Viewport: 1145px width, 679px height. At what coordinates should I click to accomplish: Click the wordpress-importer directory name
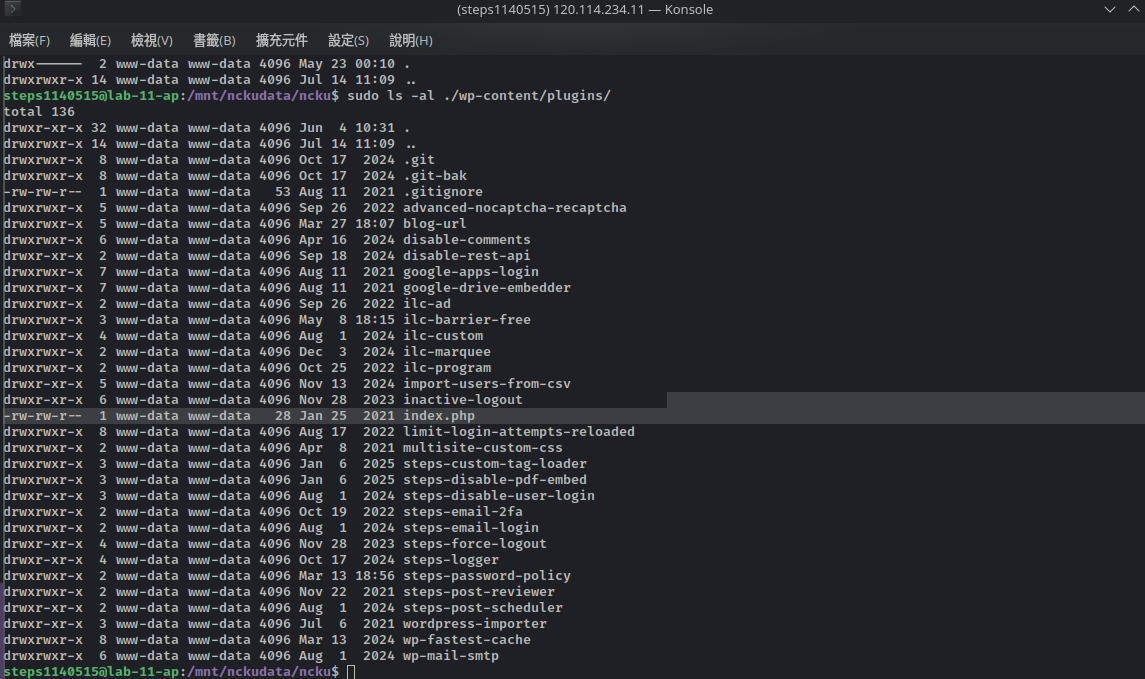474,624
